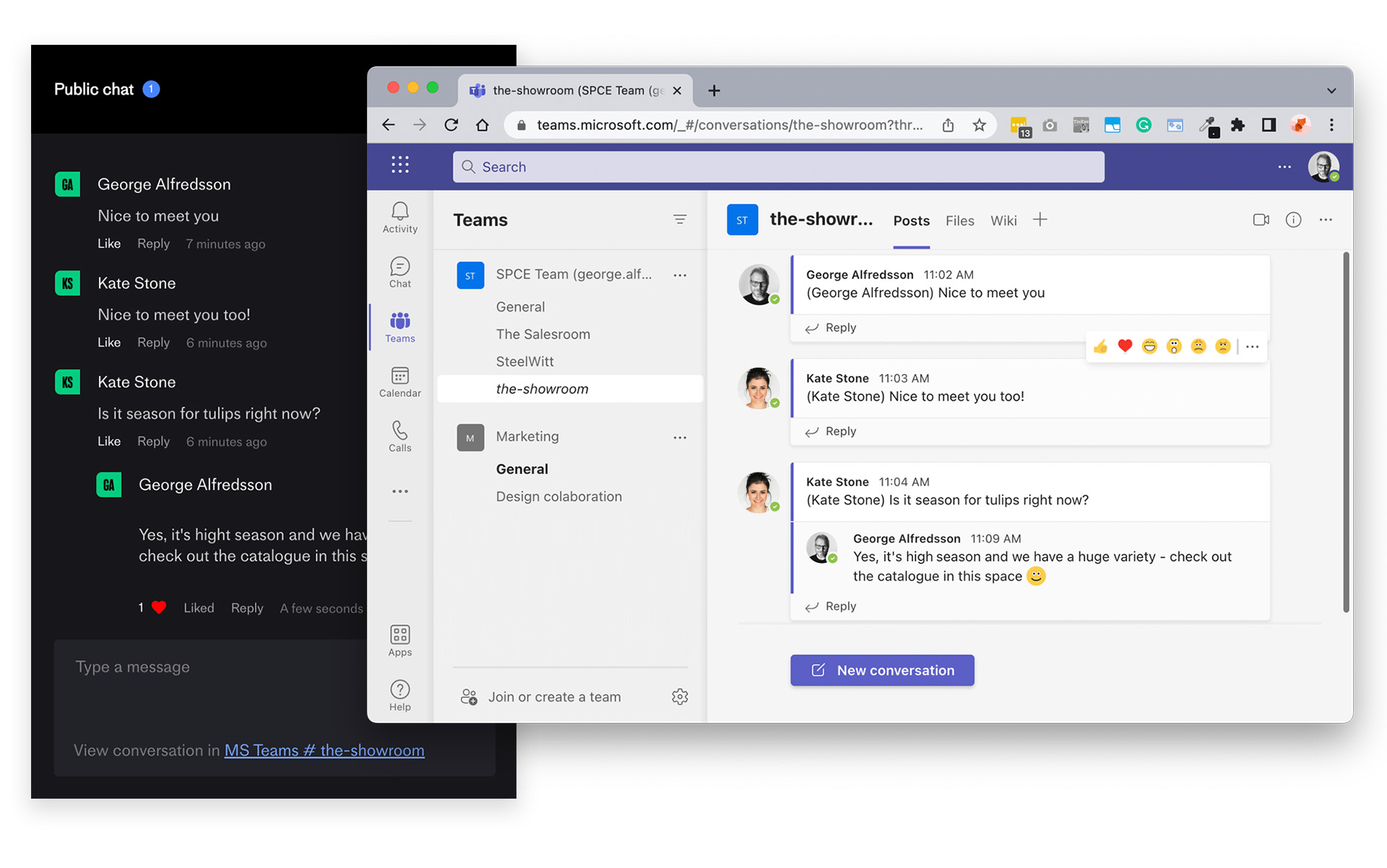Click the posts vertical scrollbar
This screenshot has width=1387, height=868.
pyautogui.click(x=1346, y=433)
